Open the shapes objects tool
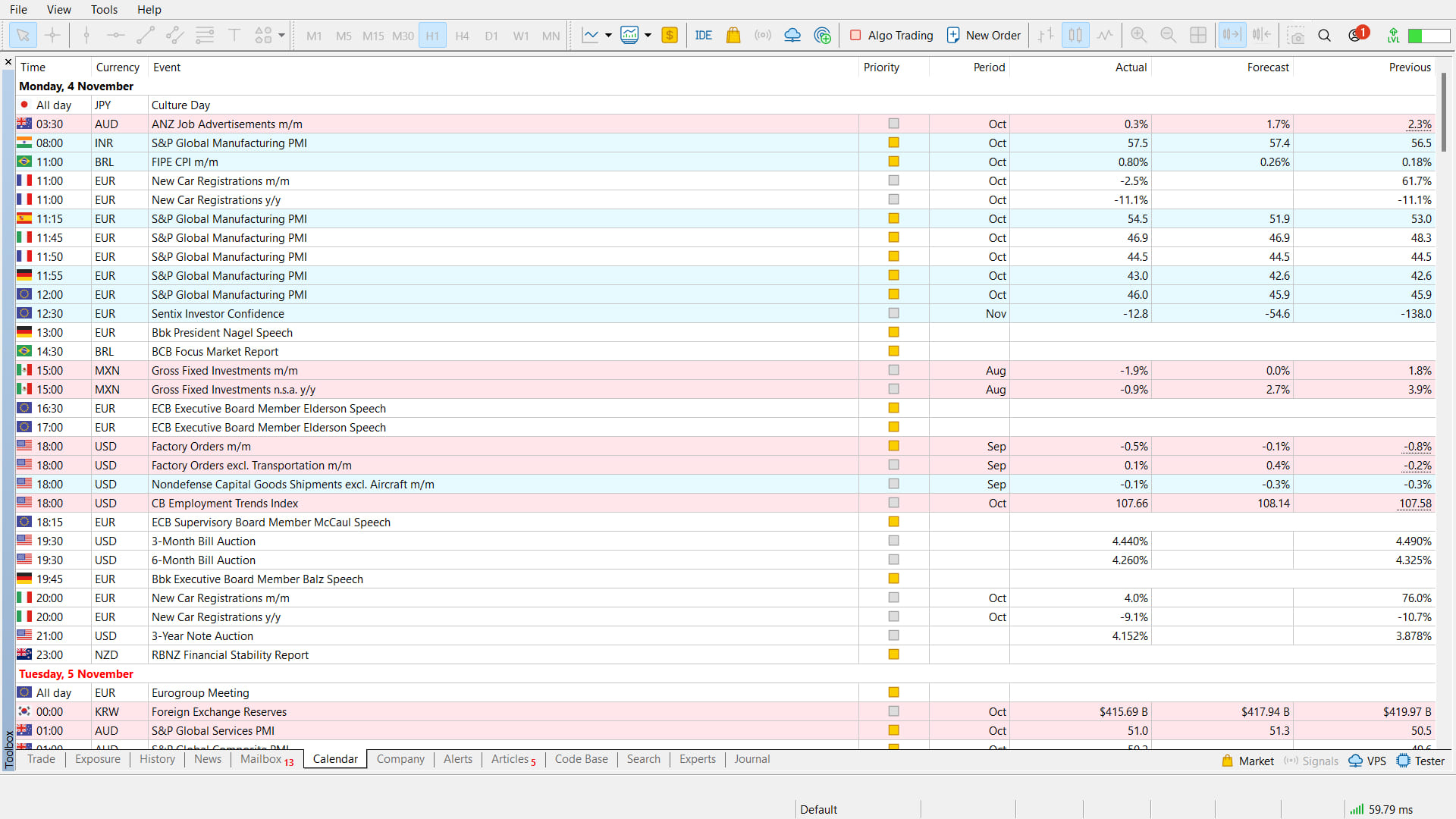1456x819 pixels. tap(263, 35)
